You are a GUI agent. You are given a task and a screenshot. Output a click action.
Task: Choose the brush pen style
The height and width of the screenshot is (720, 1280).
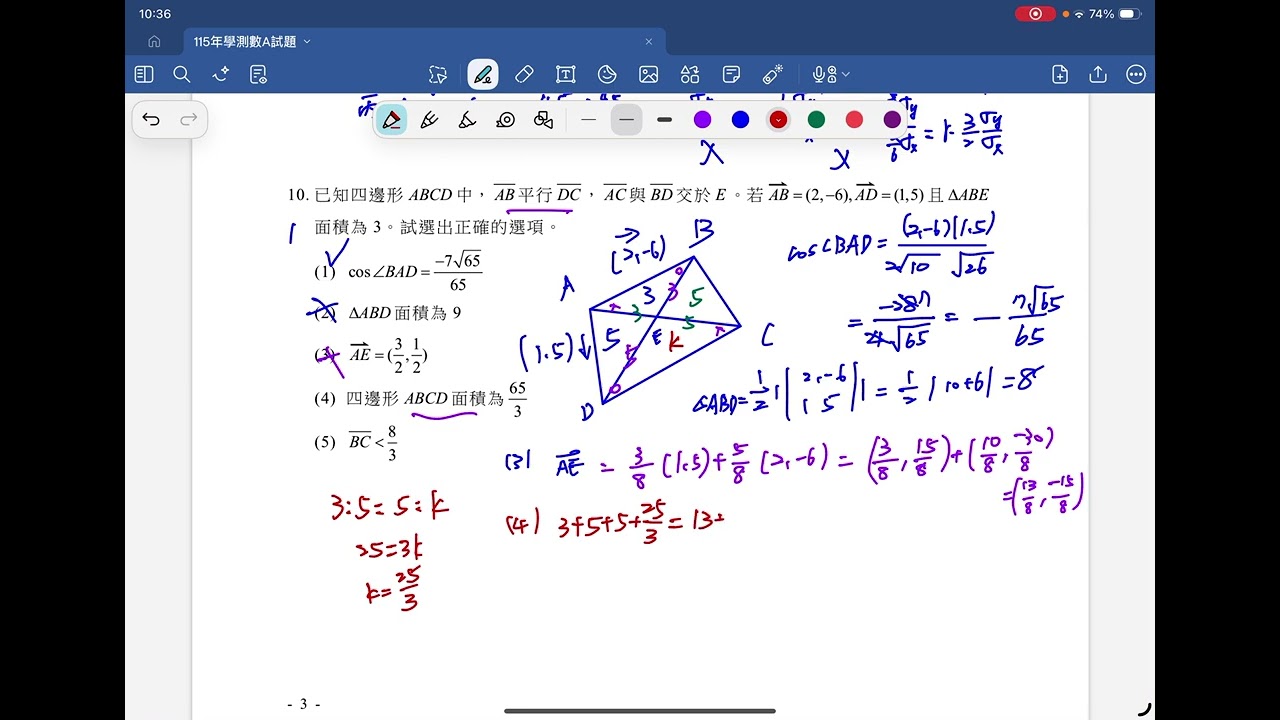point(430,120)
